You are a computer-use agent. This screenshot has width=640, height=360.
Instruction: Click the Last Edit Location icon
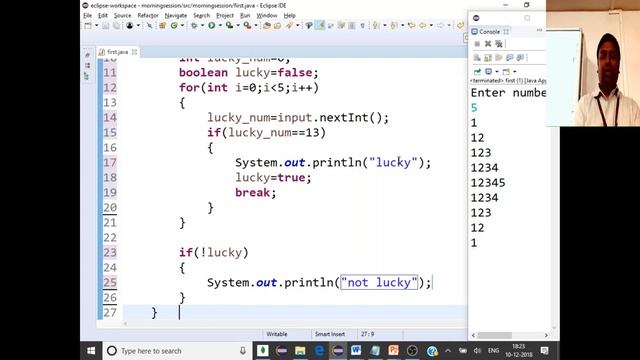411,25
